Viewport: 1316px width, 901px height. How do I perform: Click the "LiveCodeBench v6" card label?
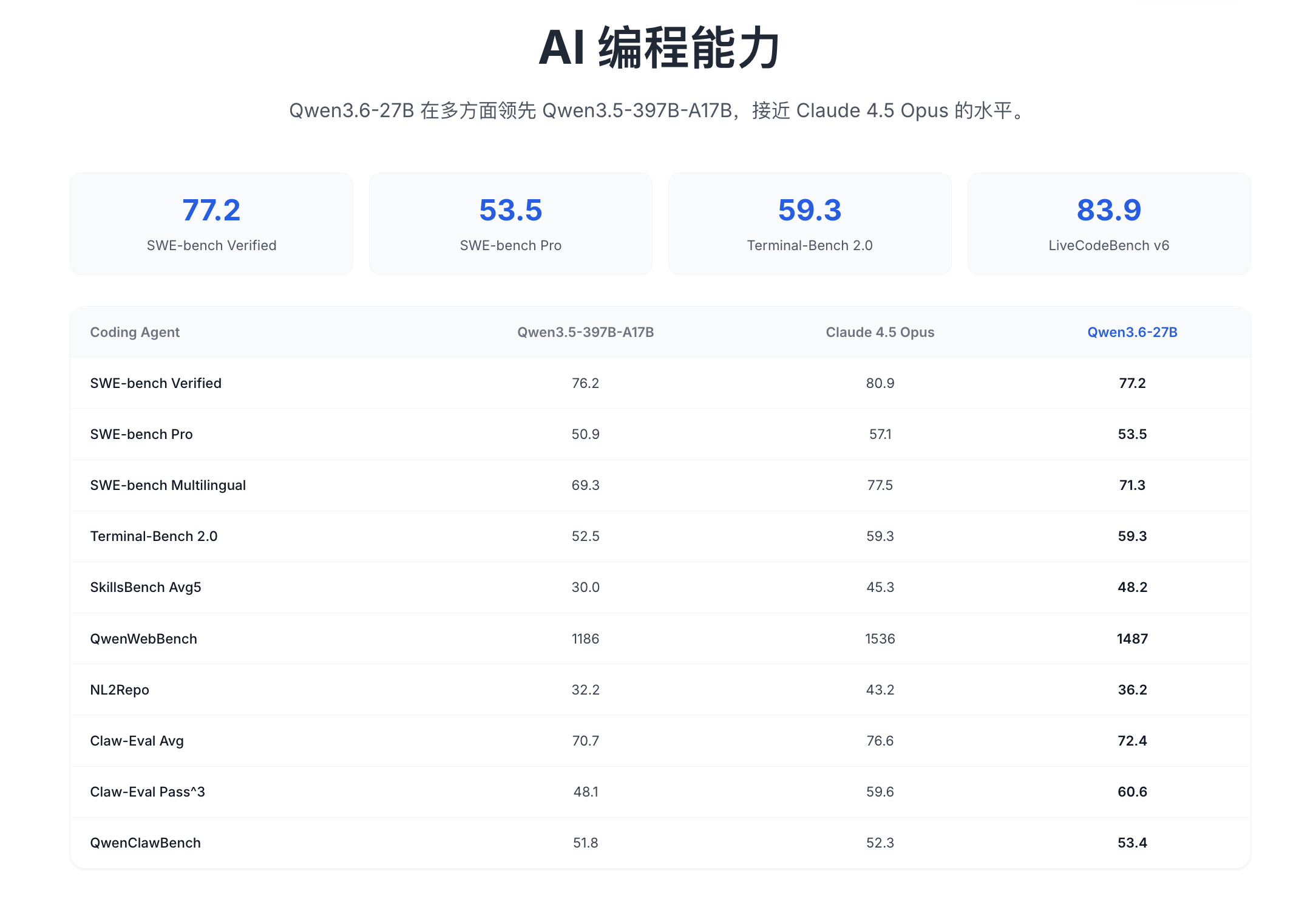coord(1109,245)
